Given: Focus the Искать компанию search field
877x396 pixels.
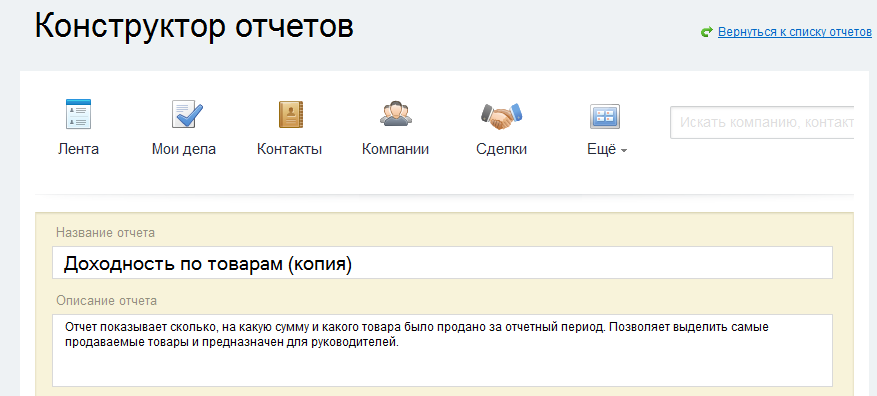Looking at the screenshot, I should coord(762,122).
